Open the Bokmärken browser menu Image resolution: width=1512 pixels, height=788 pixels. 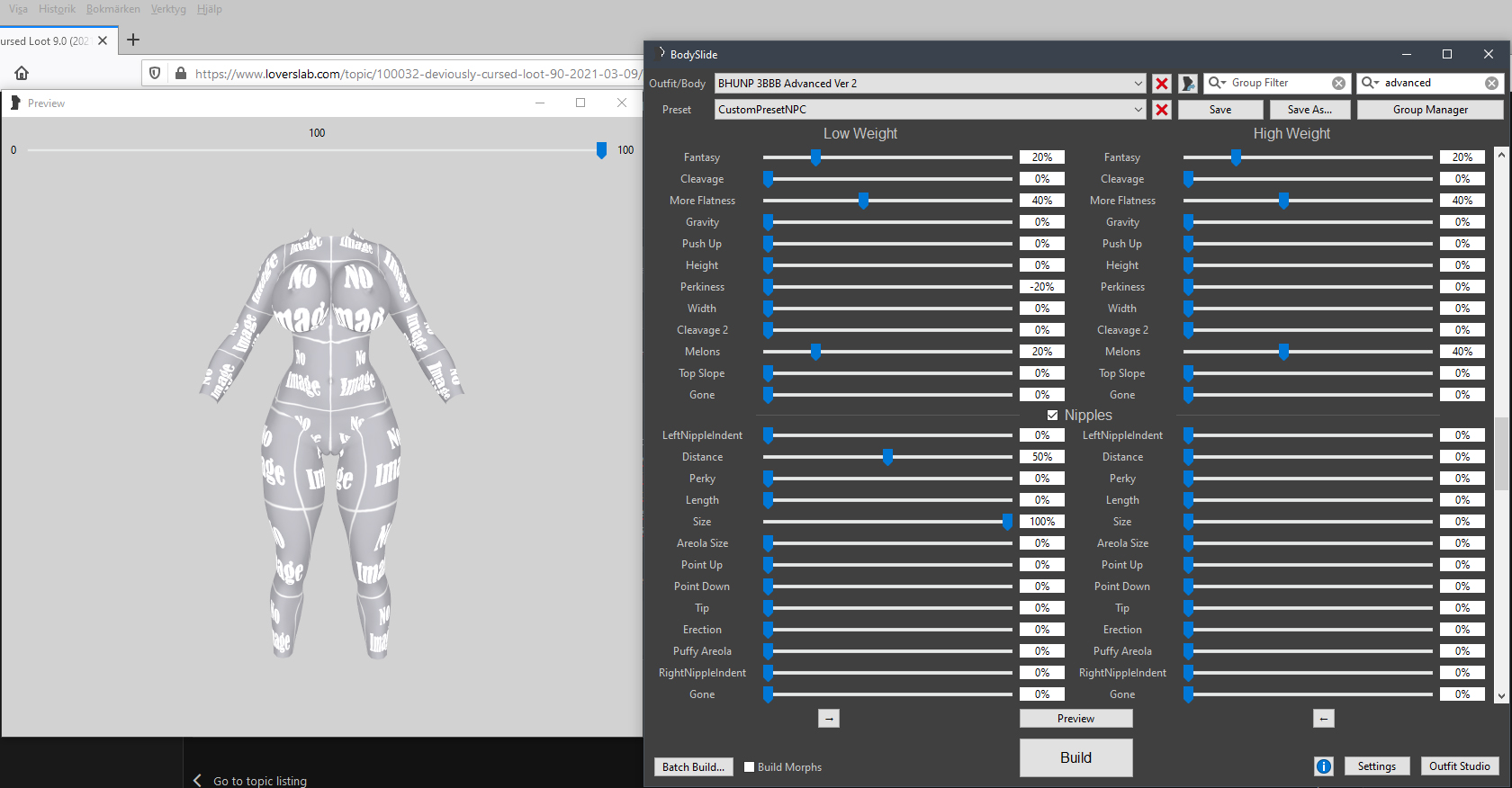click(113, 9)
